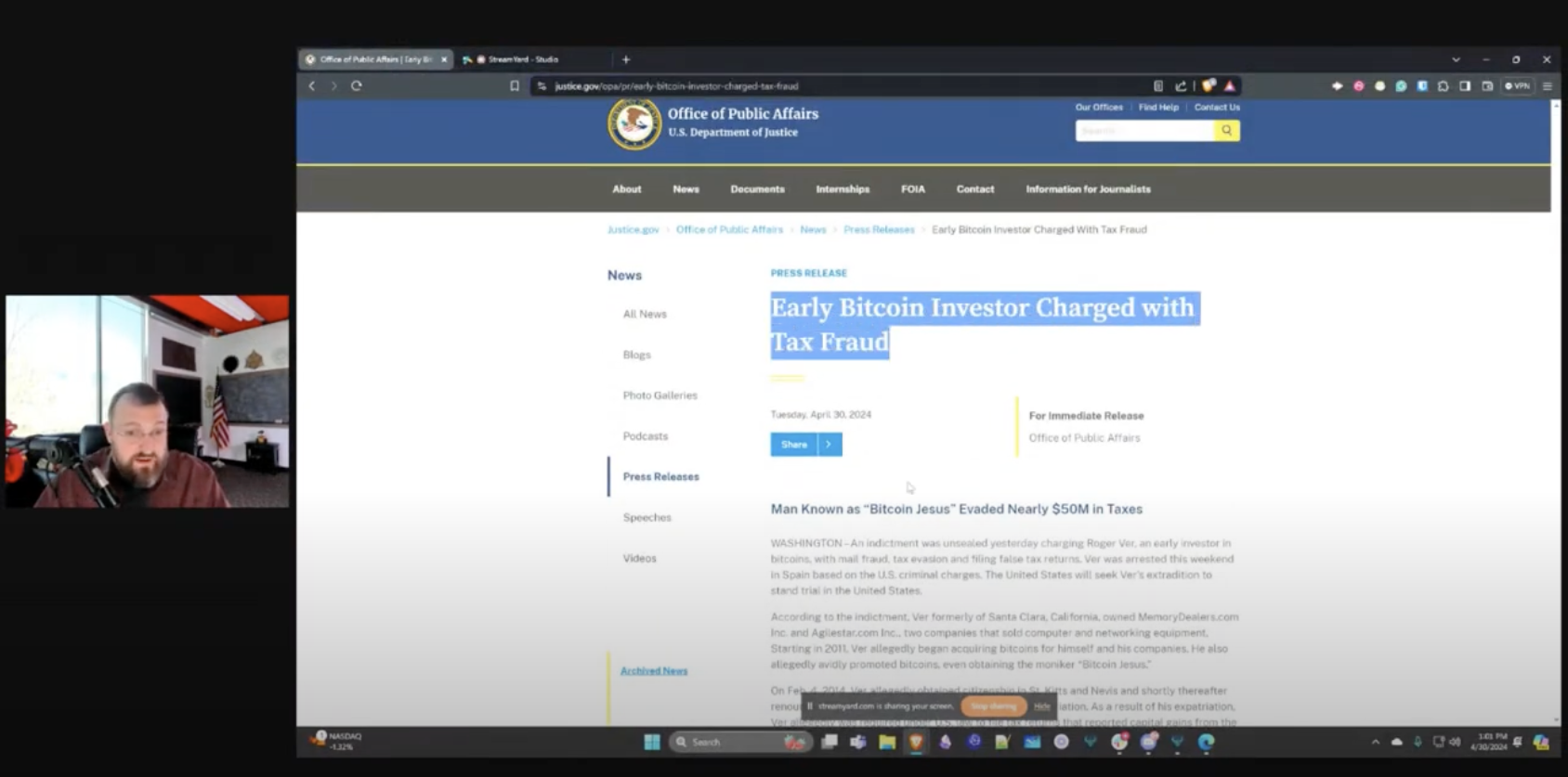Show hidden system tray icons

[x=1376, y=742]
